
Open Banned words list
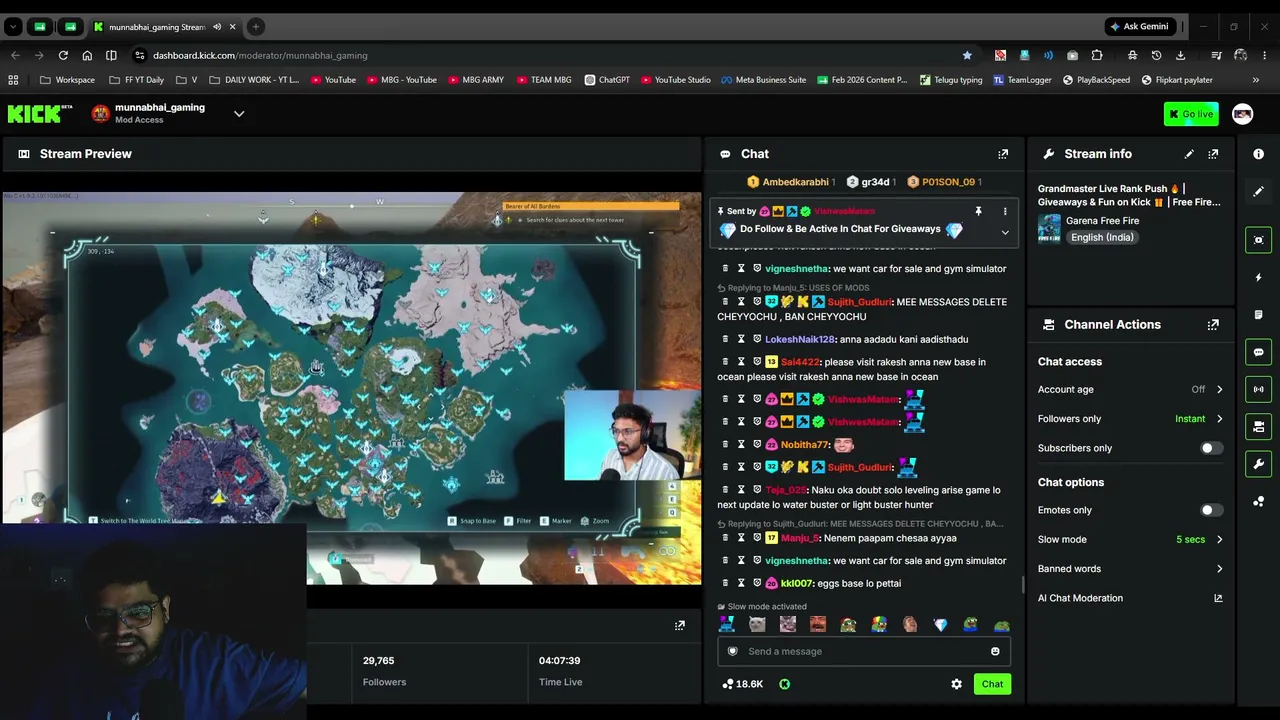(x=1130, y=569)
